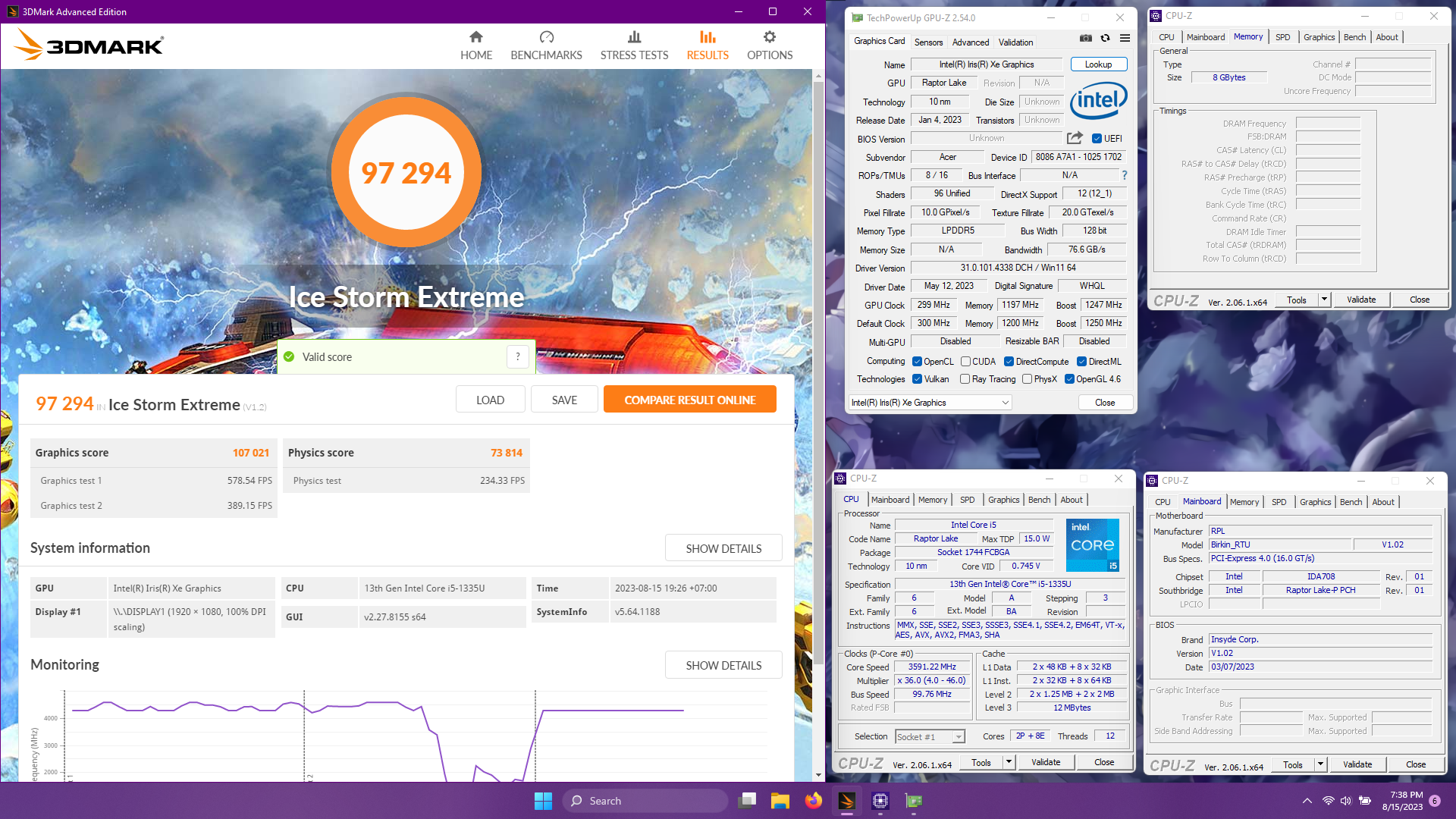Screen dimensions: 1456x819
Task: Open OPTIONS gear in 3DMark
Action: click(x=770, y=45)
